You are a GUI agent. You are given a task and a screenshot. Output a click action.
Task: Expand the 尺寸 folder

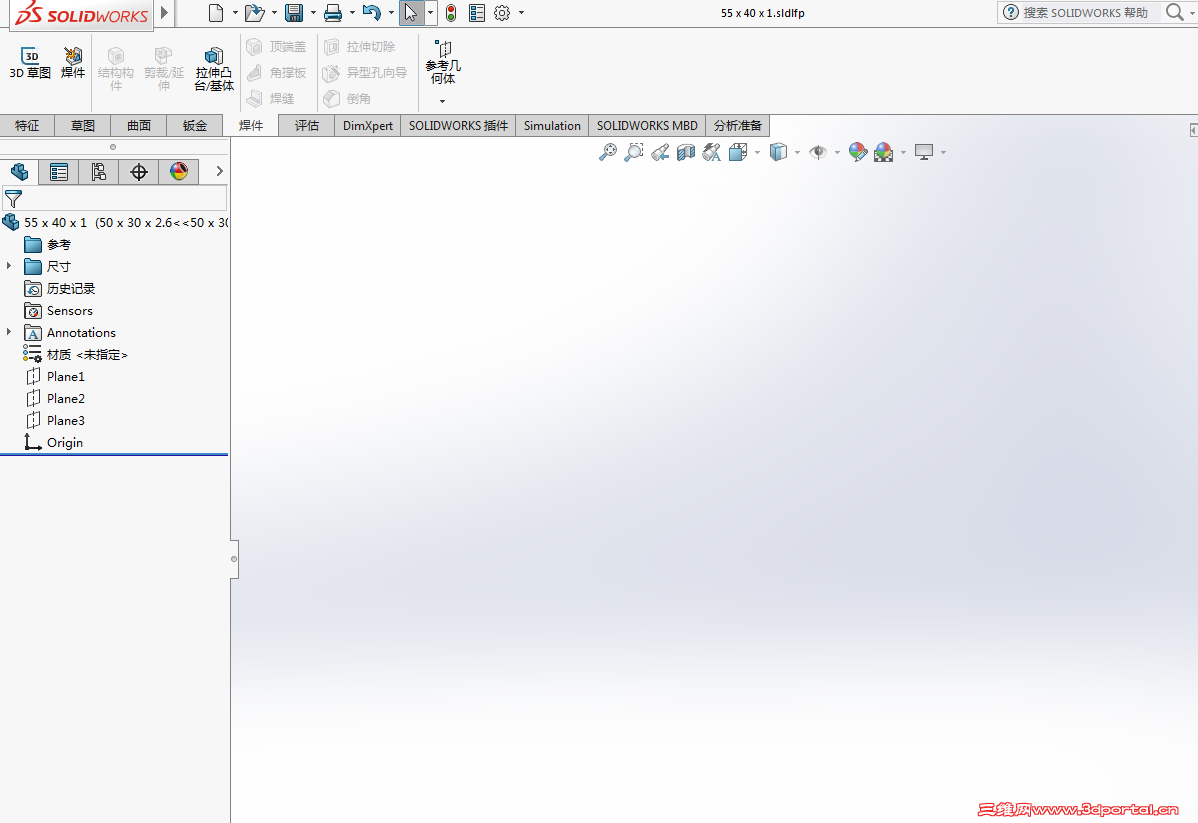pyautogui.click(x=9, y=266)
